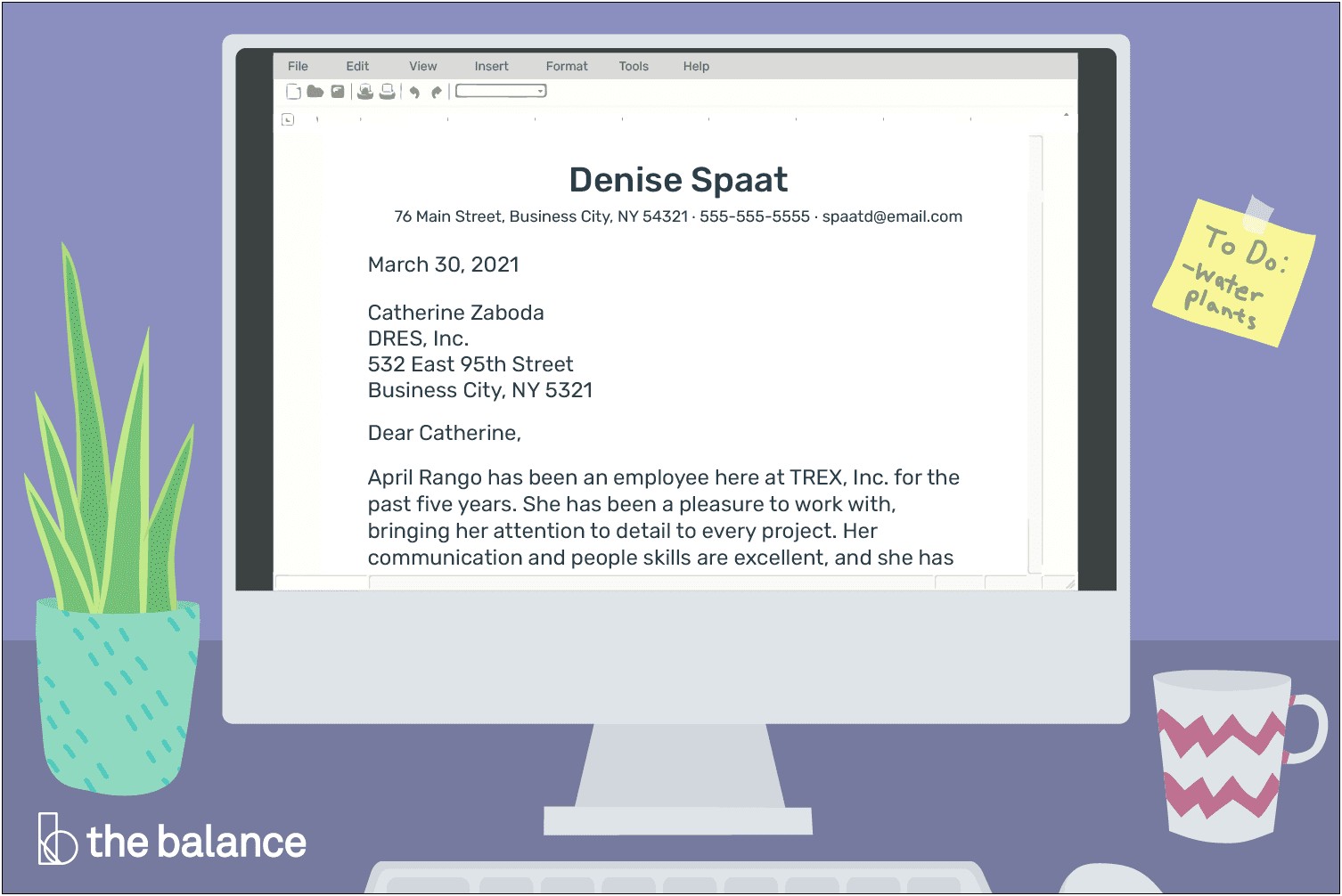The width and height of the screenshot is (1342, 896).
Task: Click the New document icon
Action: (293, 92)
